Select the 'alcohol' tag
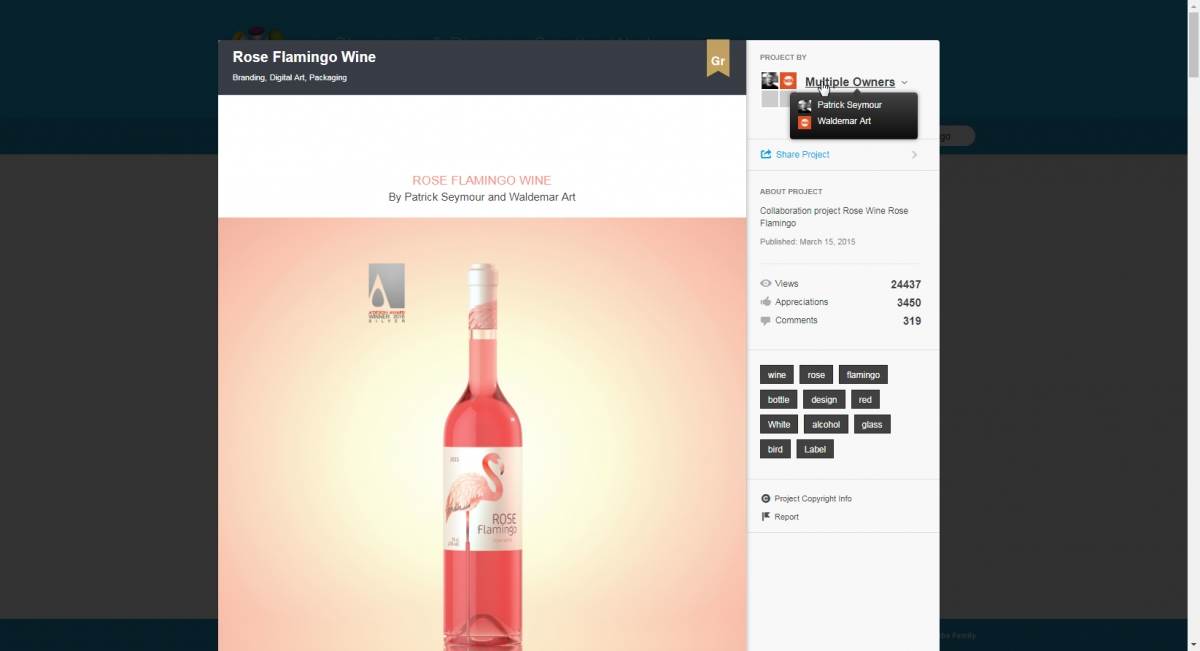The height and width of the screenshot is (651, 1200). (825, 424)
